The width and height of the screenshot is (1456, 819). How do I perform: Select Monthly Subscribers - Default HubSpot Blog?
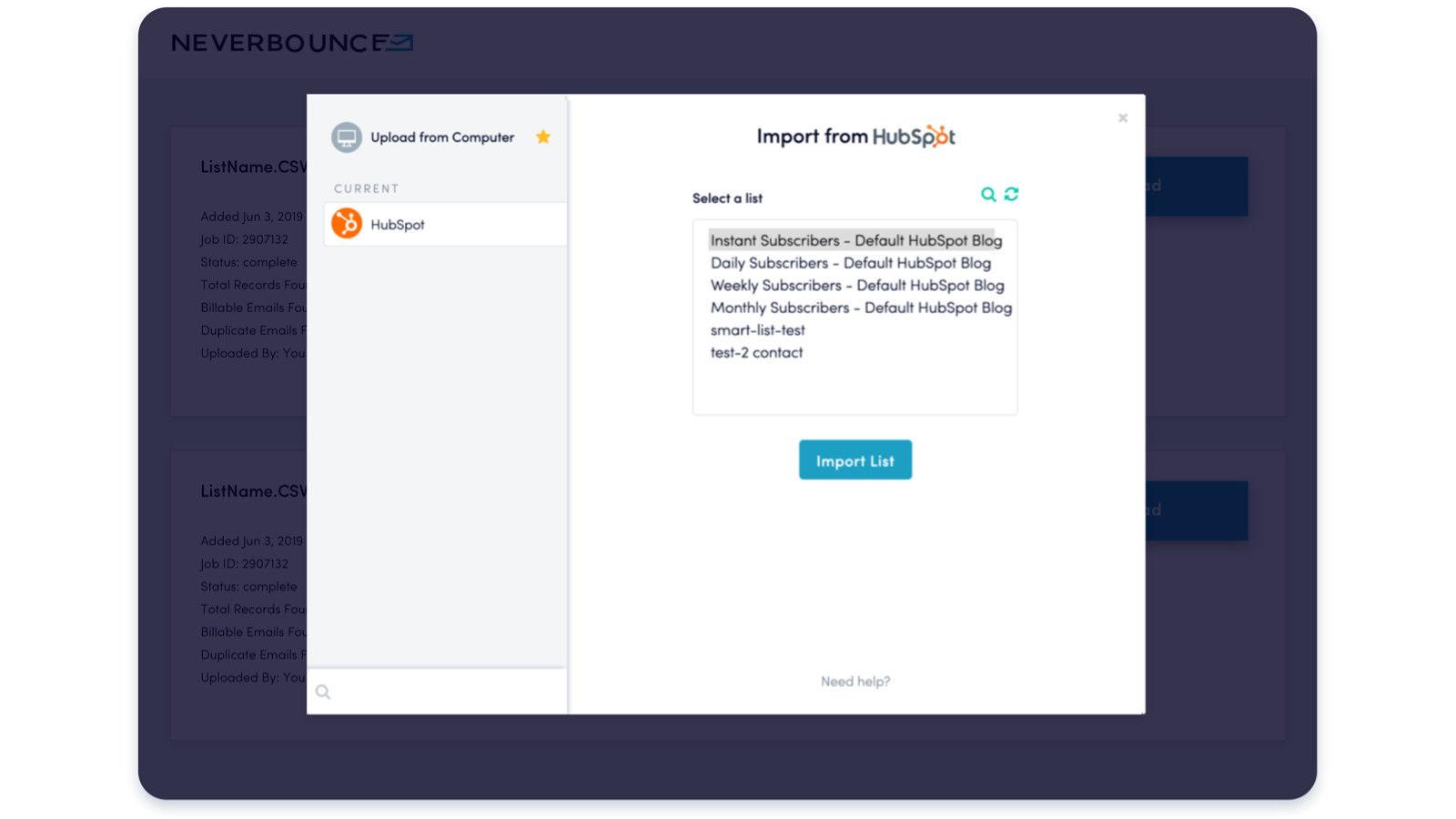pos(861,308)
